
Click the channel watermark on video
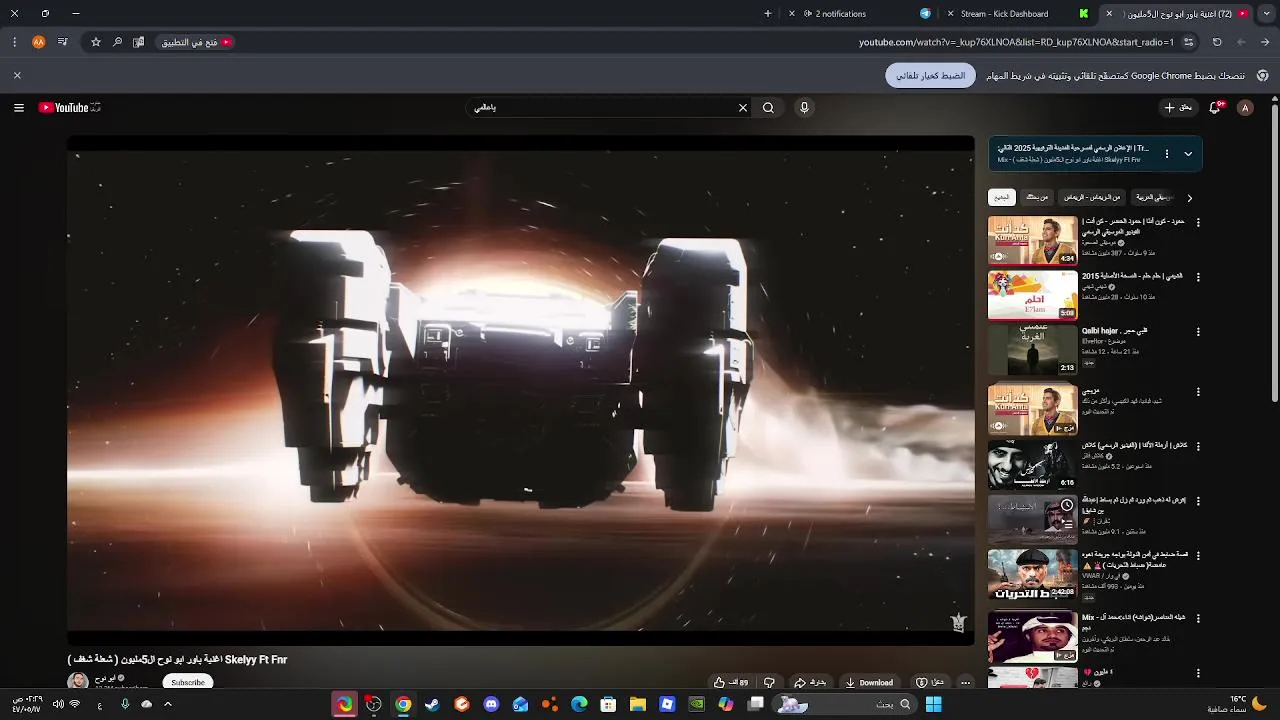[x=958, y=622]
